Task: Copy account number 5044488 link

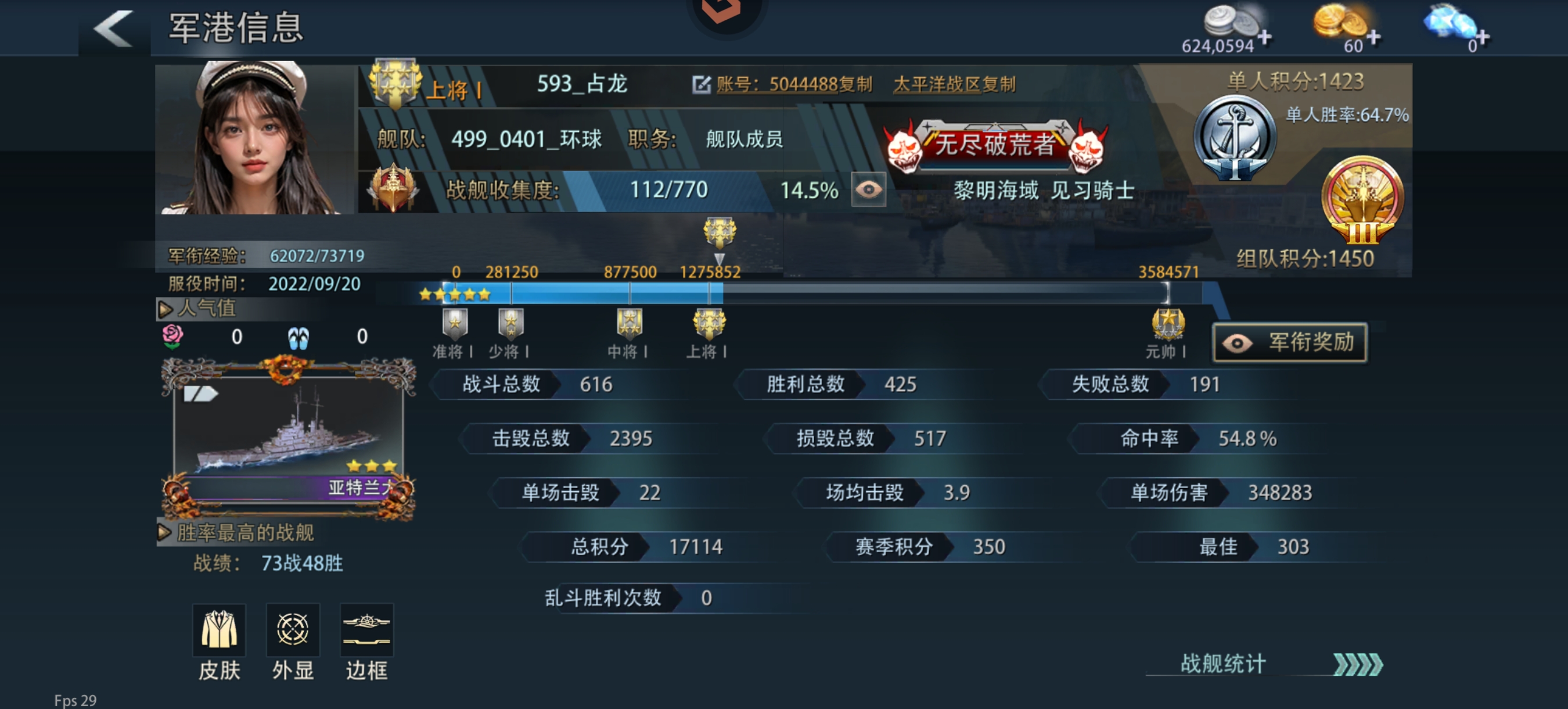Action: [x=794, y=84]
